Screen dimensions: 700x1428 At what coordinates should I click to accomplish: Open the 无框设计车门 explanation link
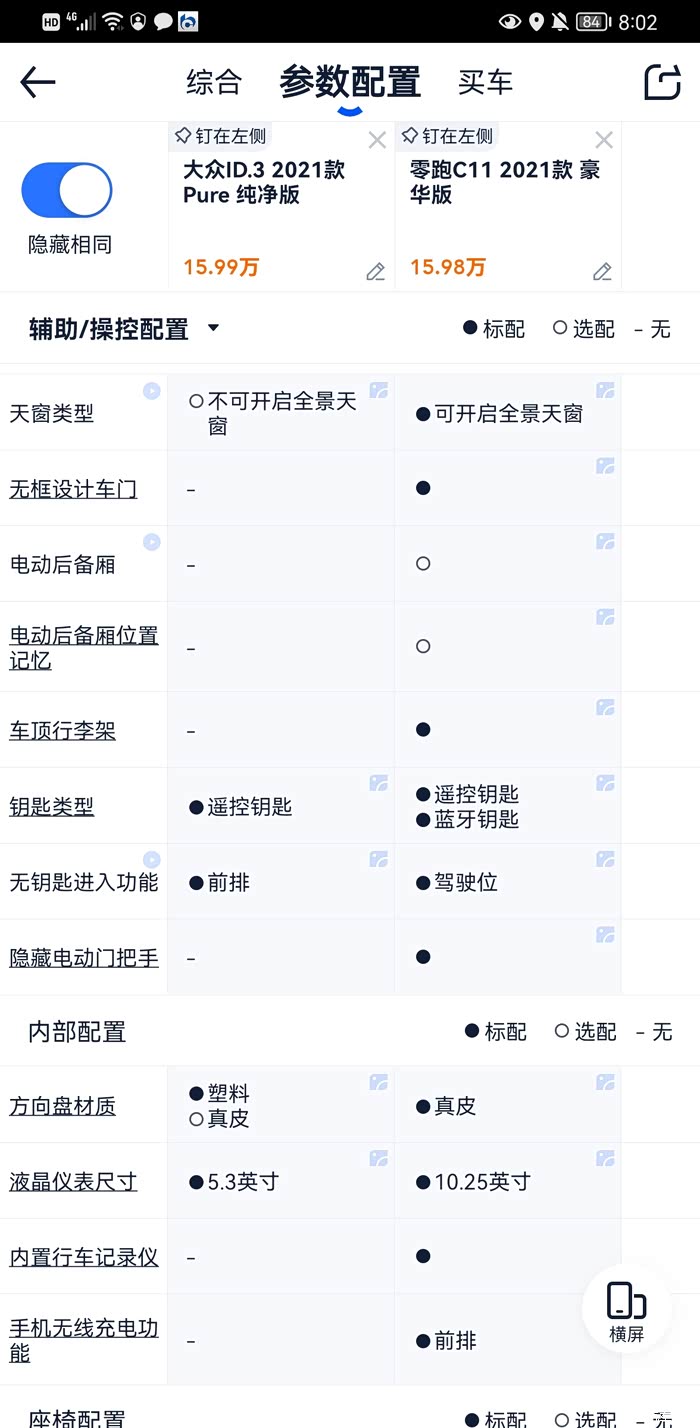pos(73,489)
